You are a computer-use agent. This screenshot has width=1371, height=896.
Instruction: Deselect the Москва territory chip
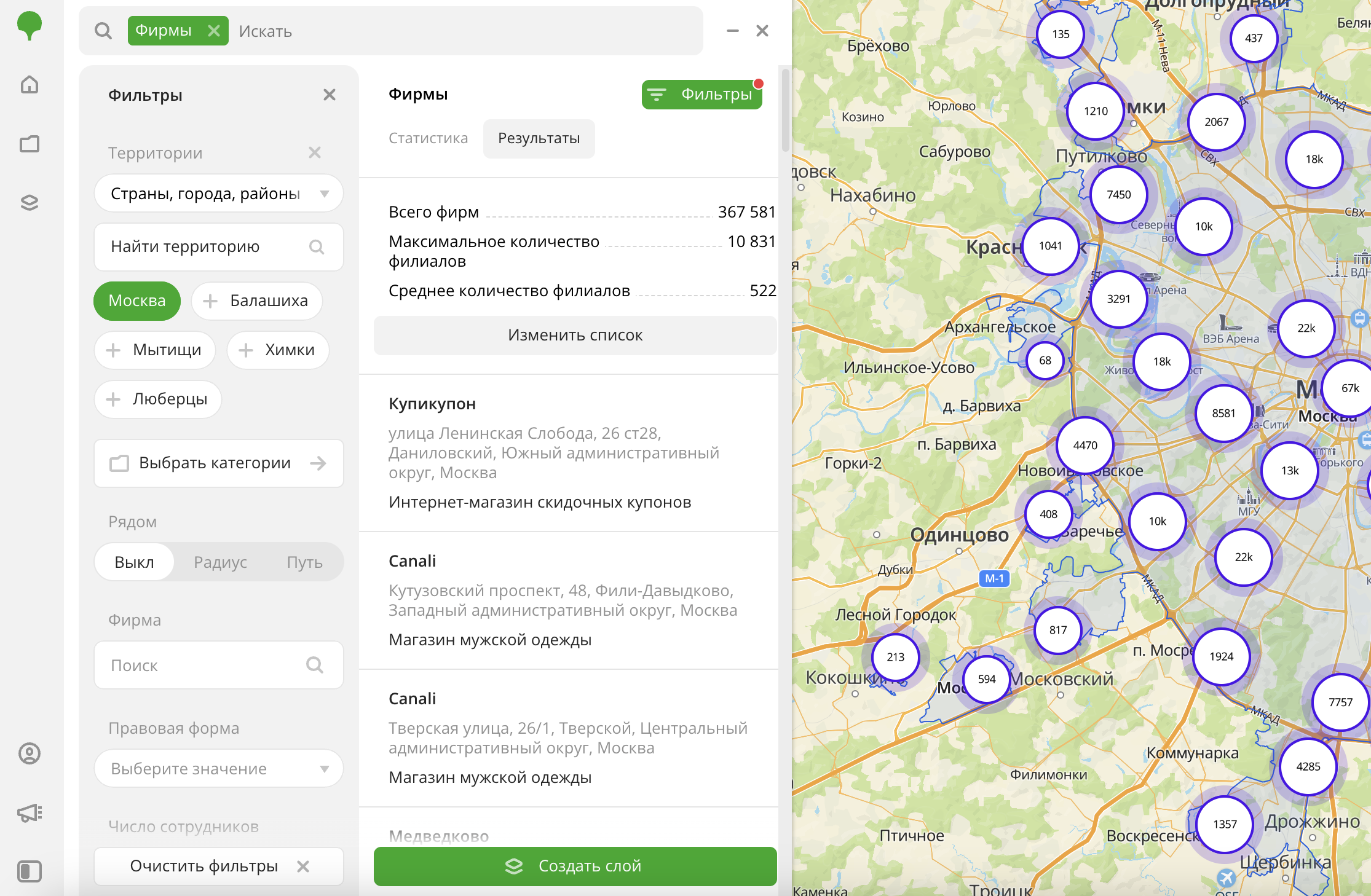(137, 301)
